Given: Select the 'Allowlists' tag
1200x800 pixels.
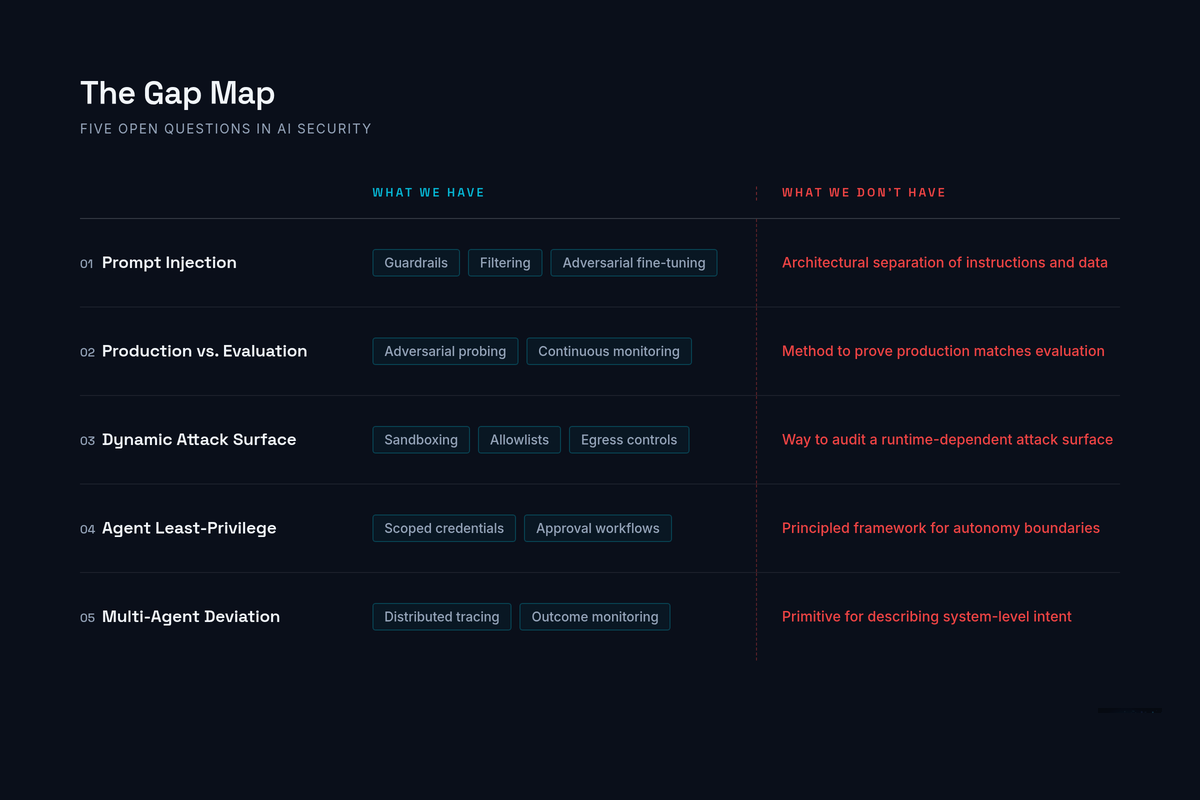Looking at the screenshot, I should (x=519, y=440).
